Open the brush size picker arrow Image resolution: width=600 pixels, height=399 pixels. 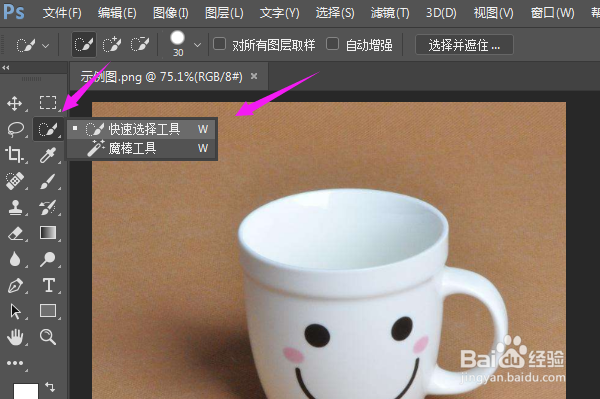coord(197,45)
